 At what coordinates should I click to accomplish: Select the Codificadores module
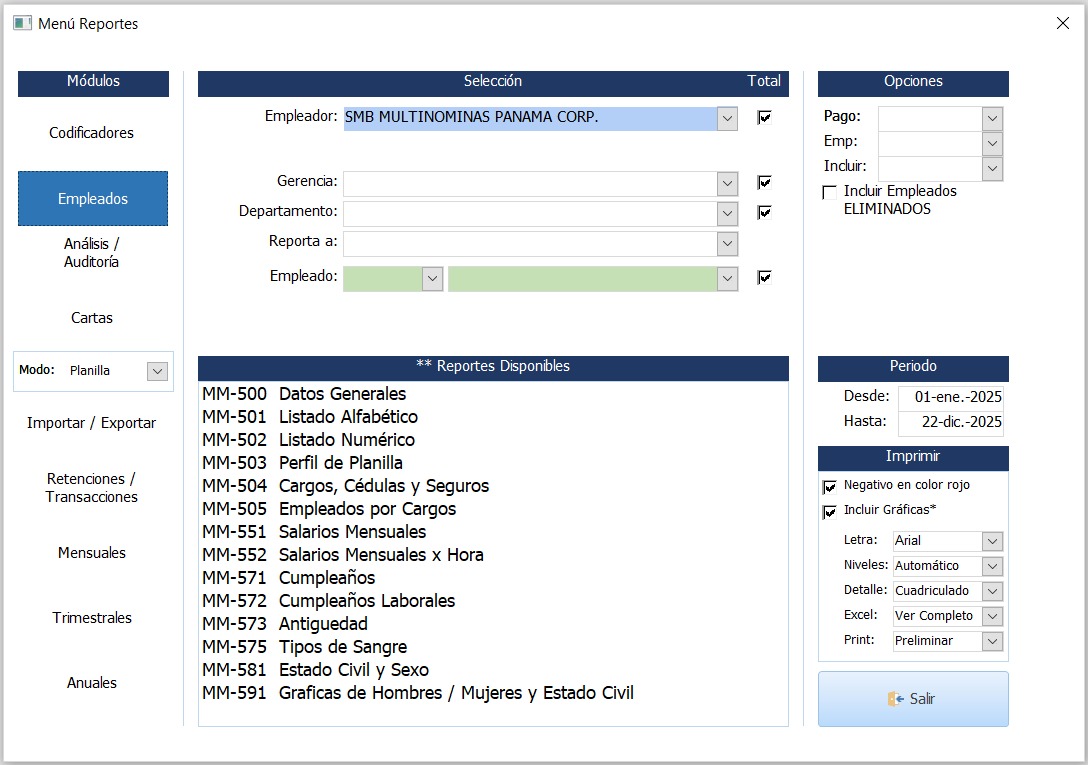click(x=92, y=133)
